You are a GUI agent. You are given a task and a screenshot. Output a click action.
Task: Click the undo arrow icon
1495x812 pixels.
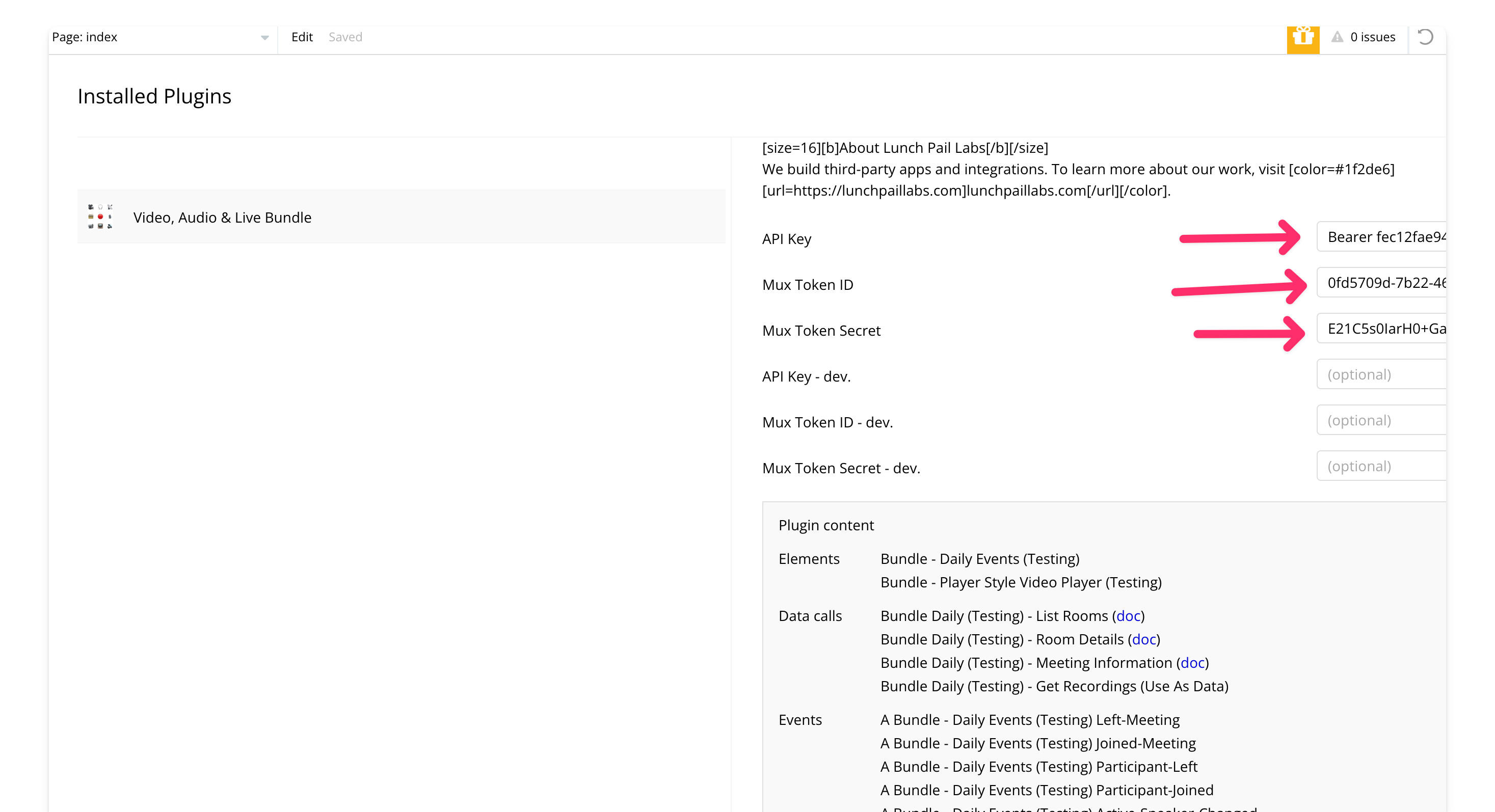point(1425,37)
